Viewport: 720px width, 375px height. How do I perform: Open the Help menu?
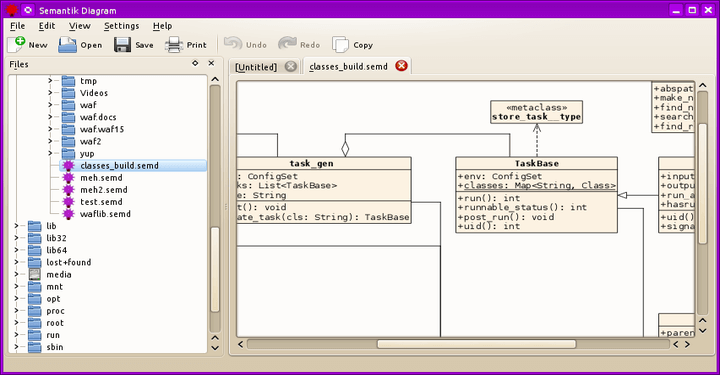pyautogui.click(x=163, y=26)
